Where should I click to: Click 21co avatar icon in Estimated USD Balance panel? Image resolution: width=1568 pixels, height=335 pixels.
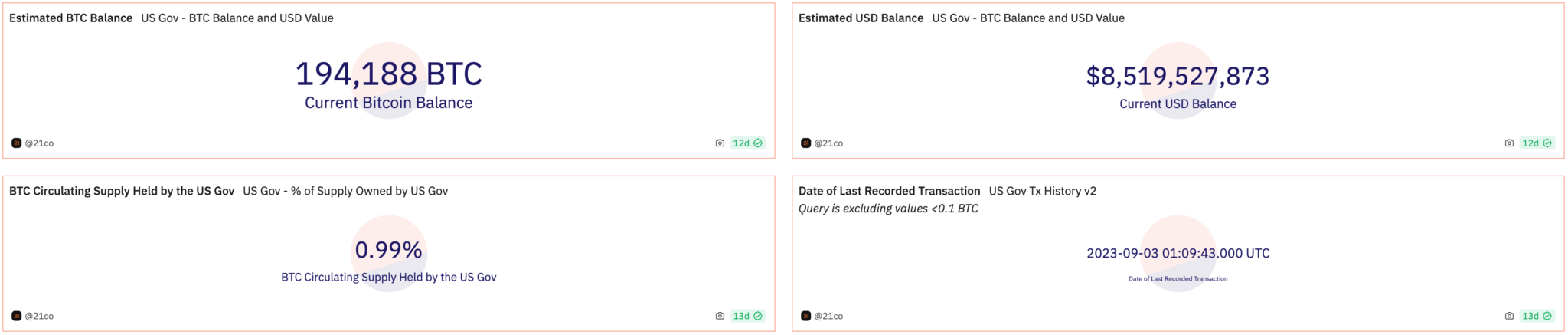pyautogui.click(x=805, y=143)
